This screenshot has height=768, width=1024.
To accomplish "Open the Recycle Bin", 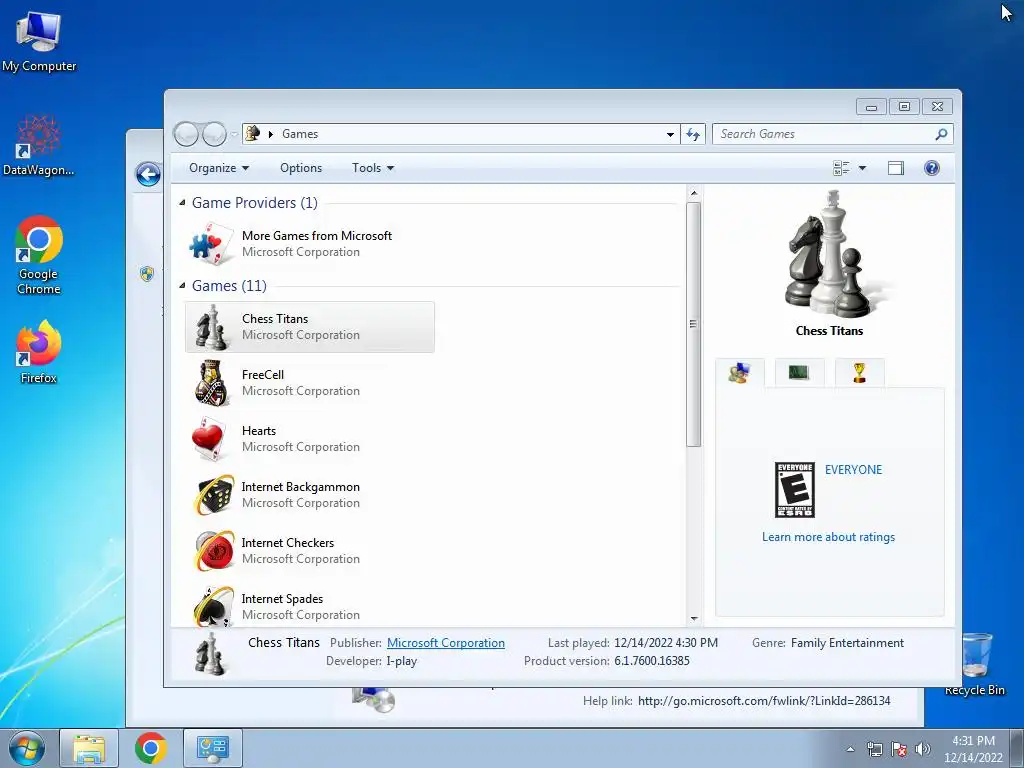I will (974, 664).
